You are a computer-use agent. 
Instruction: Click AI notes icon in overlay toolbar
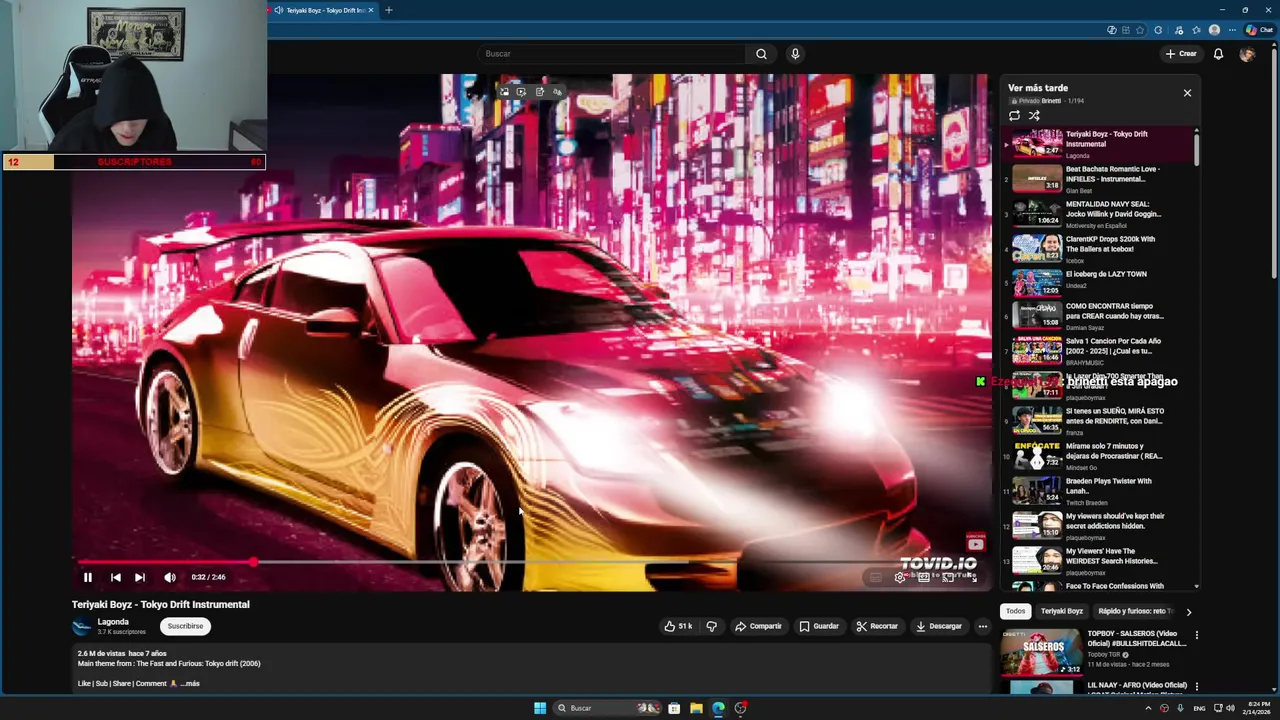[539, 92]
